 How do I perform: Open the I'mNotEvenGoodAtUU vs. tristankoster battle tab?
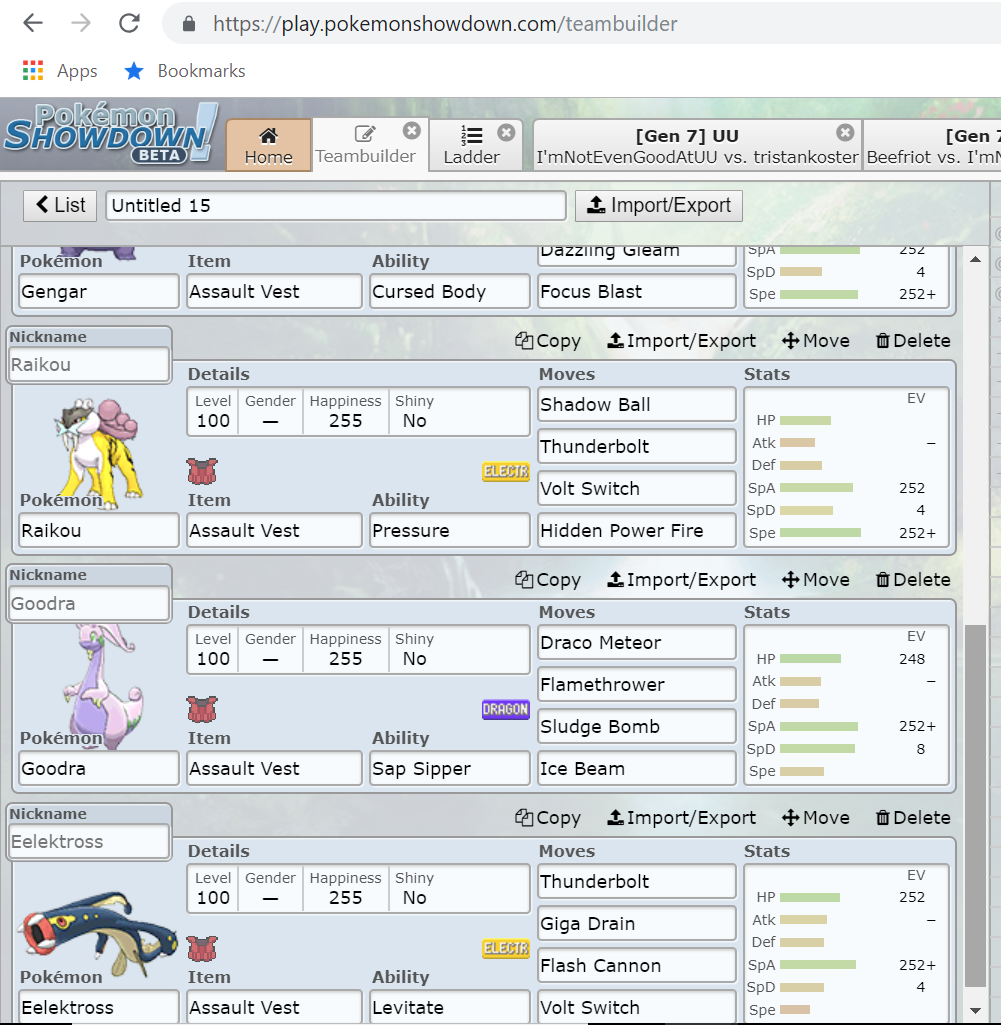[698, 145]
